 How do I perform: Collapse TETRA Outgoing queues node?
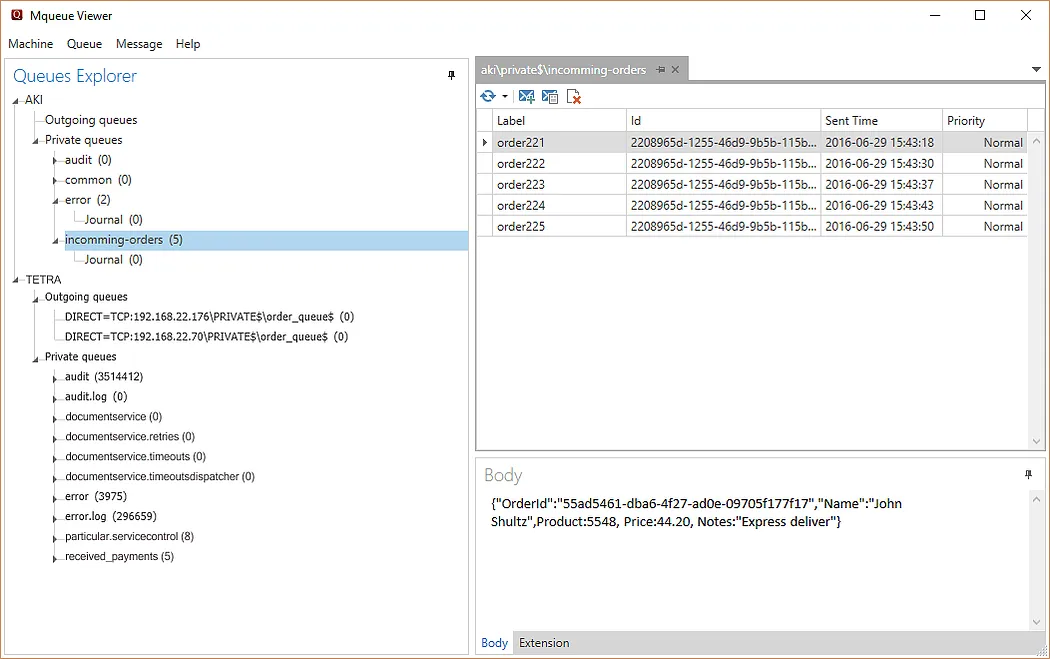pos(35,299)
